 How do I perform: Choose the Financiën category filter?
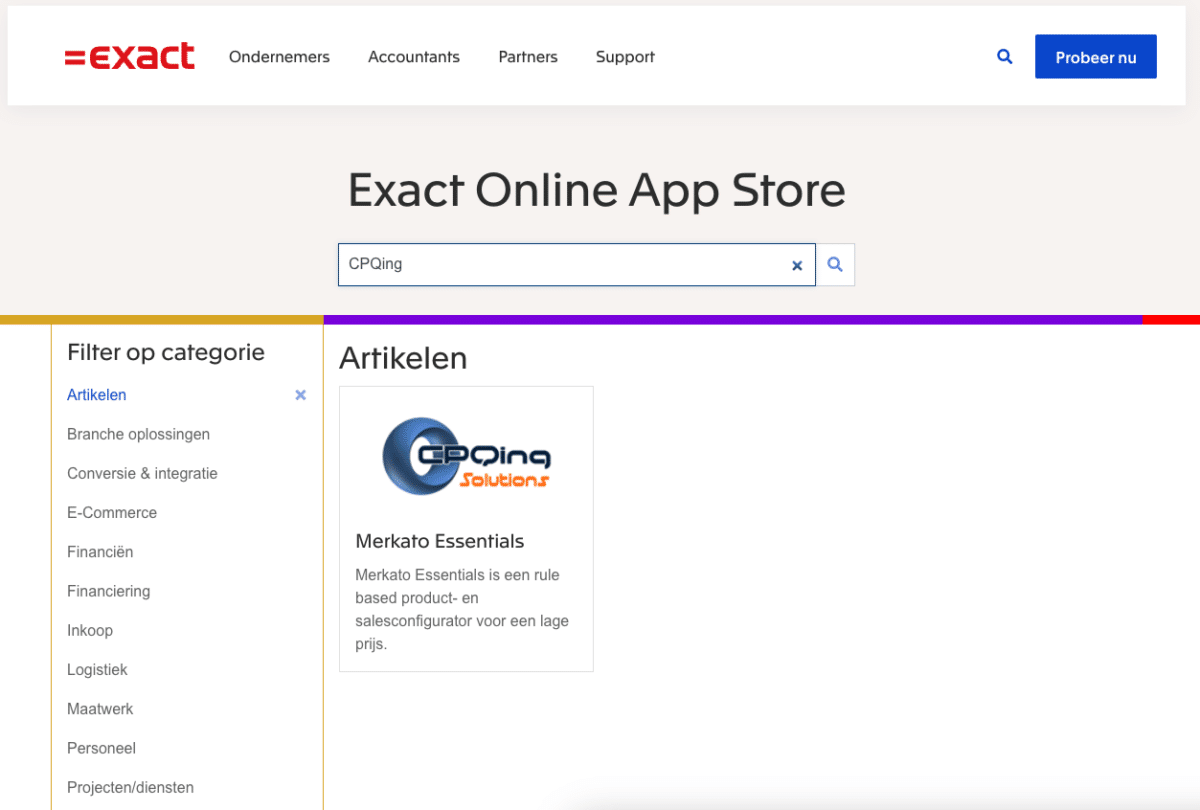(100, 552)
